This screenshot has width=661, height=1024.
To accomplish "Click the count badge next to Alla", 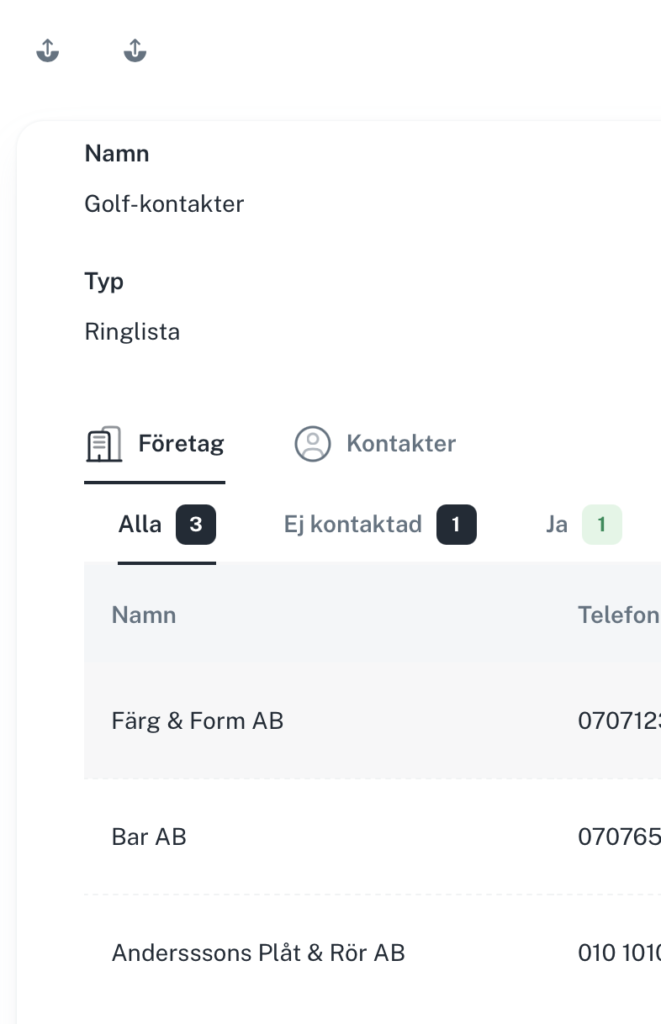I will (195, 524).
